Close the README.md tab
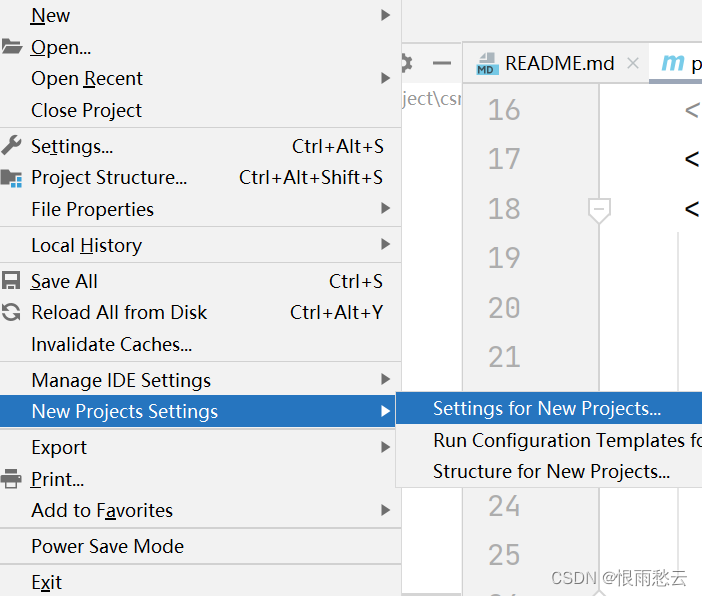The height and width of the screenshot is (596, 702). click(x=633, y=63)
